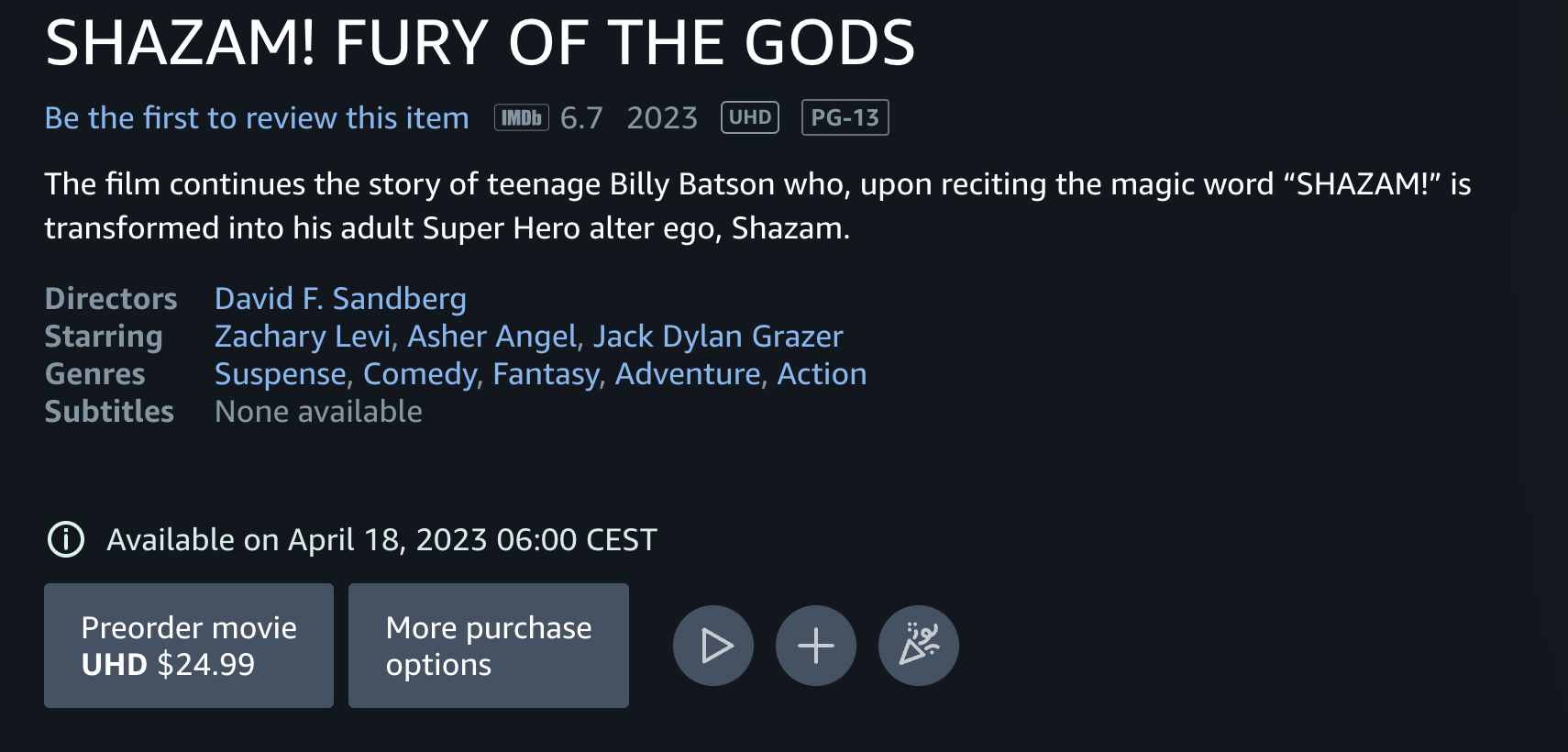Viewport: 1568px width, 752px height.
Task: Open Jack Dylan Grazer link
Action: [717, 337]
